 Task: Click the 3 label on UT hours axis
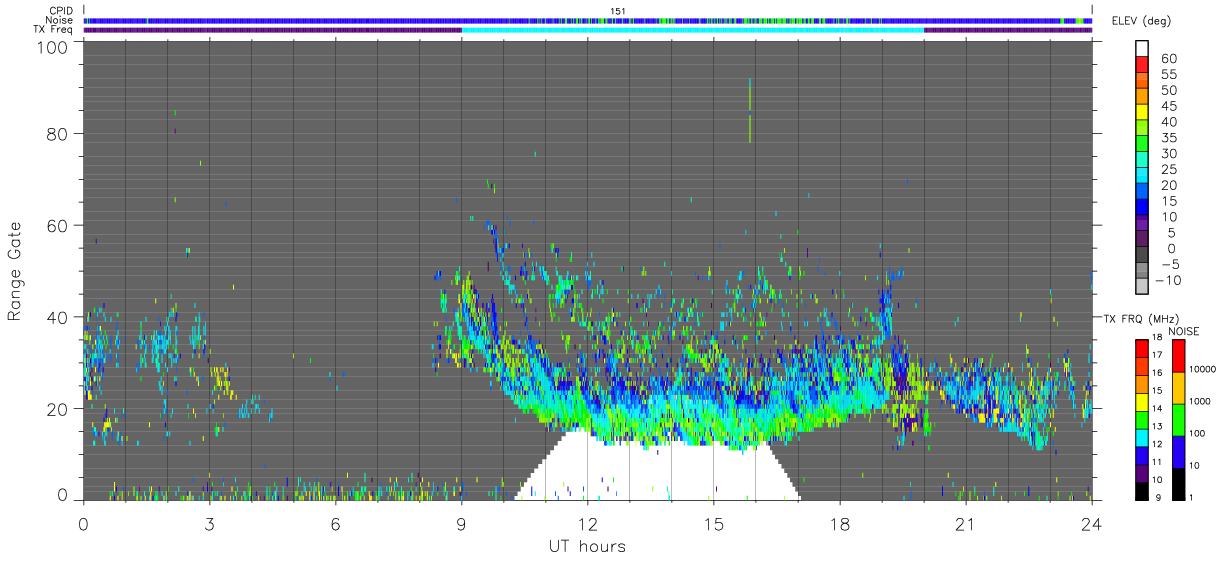click(209, 523)
